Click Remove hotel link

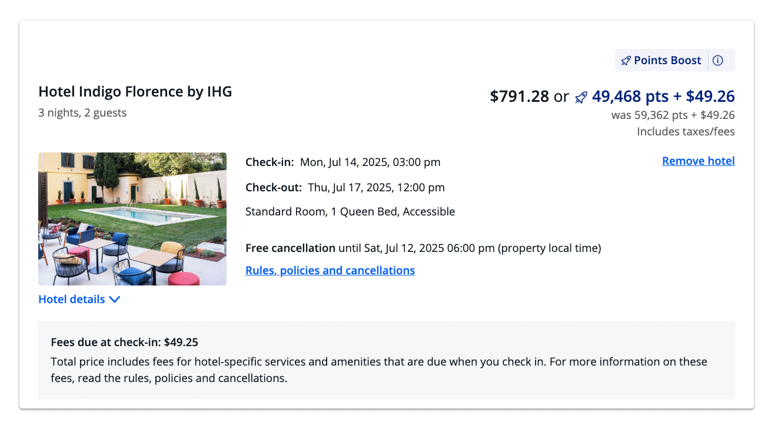(x=698, y=161)
